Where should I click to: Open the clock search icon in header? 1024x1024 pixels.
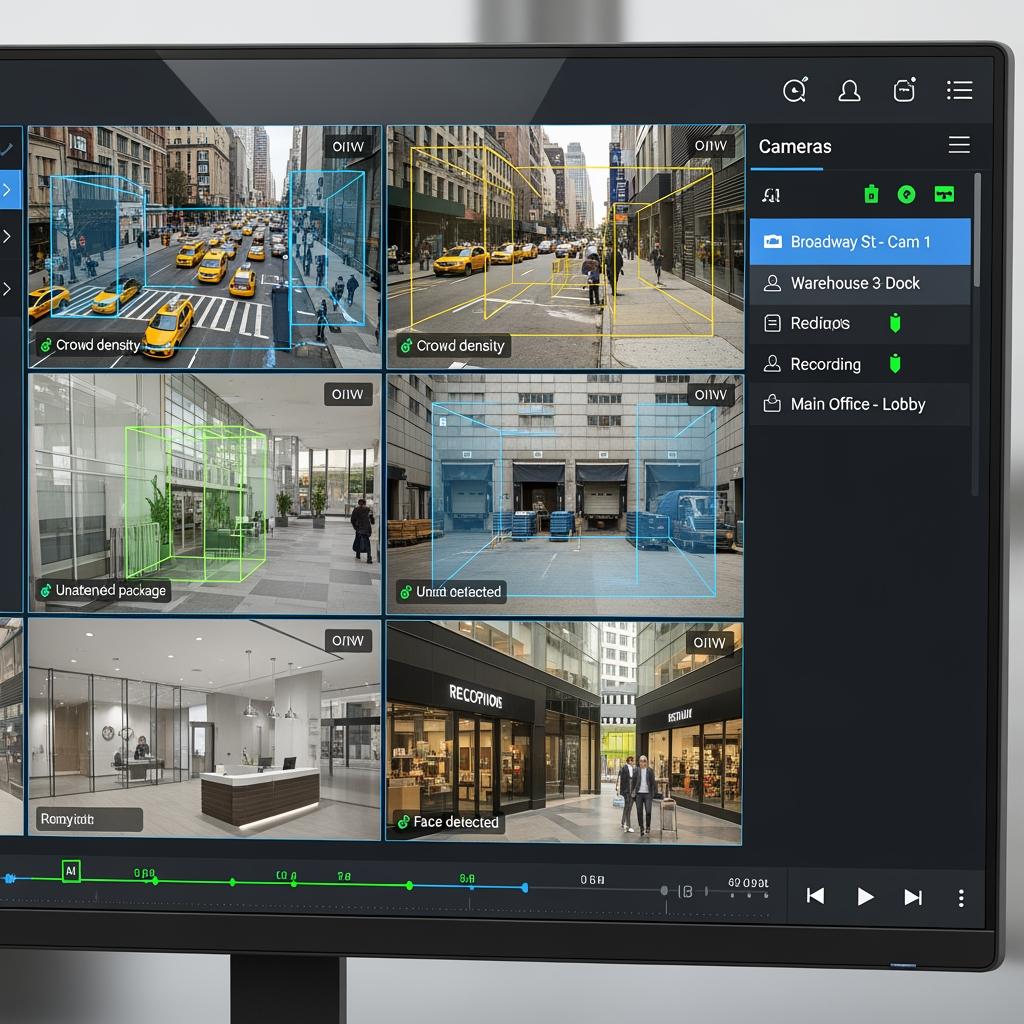click(795, 91)
